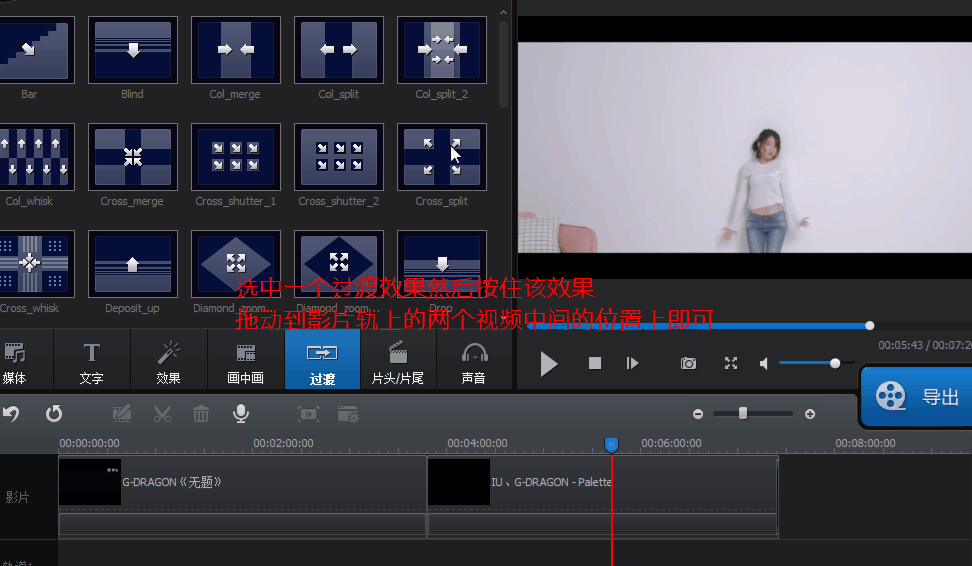Choose the Col_merge transition

coord(236,50)
